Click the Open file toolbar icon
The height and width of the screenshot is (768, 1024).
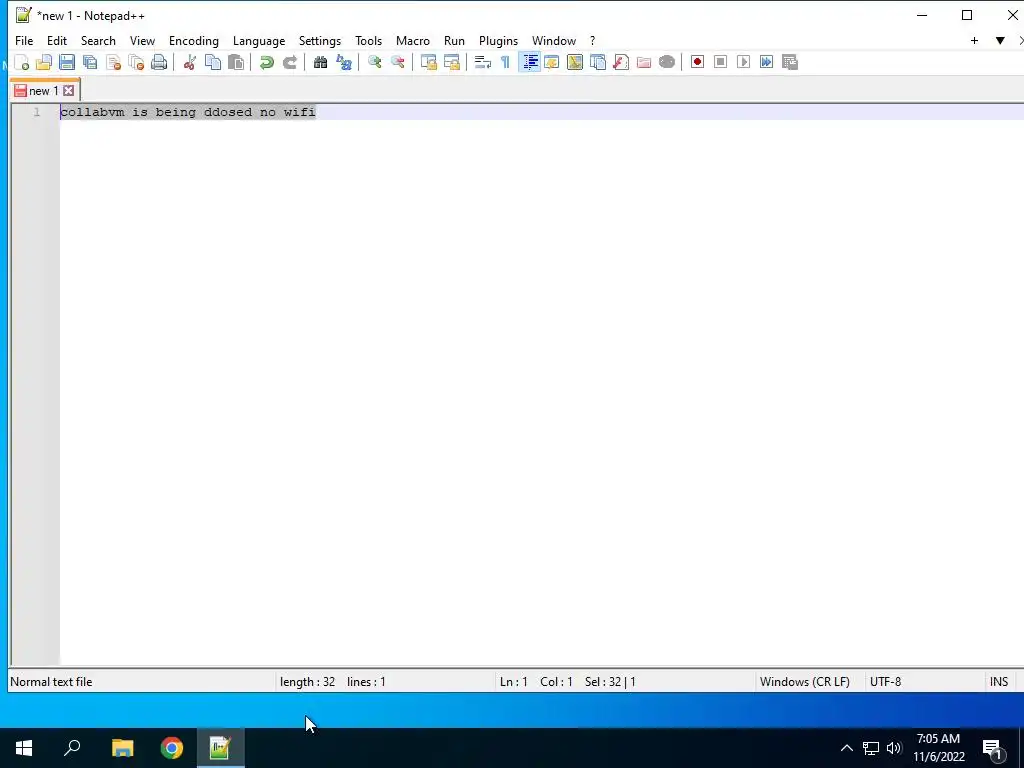coord(44,62)
